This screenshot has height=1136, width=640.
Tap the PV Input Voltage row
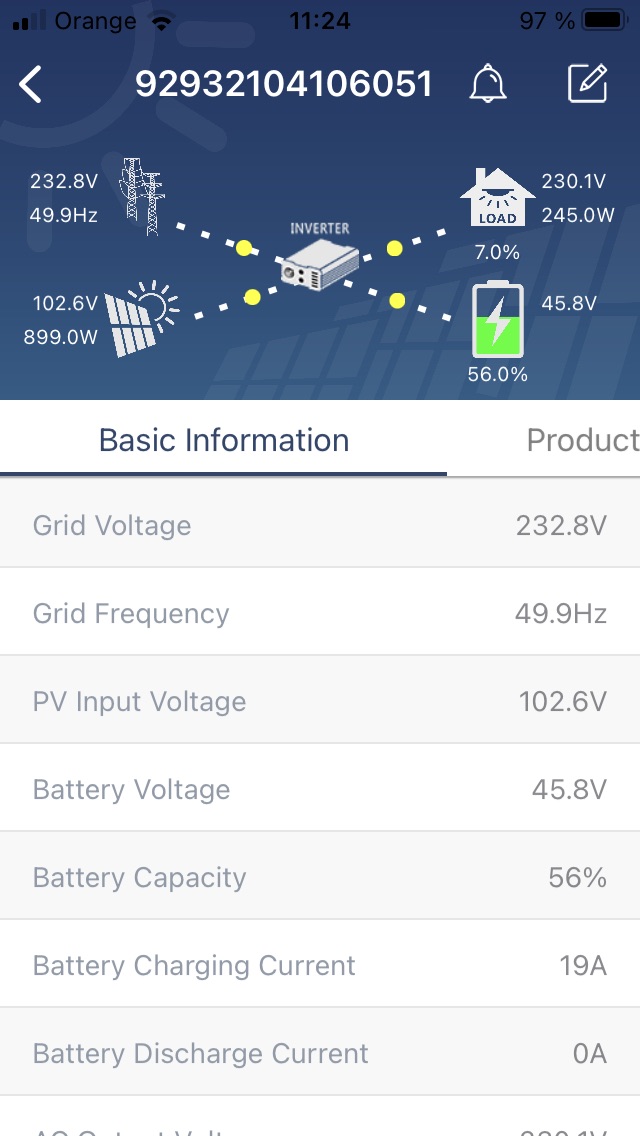point(320,701)
